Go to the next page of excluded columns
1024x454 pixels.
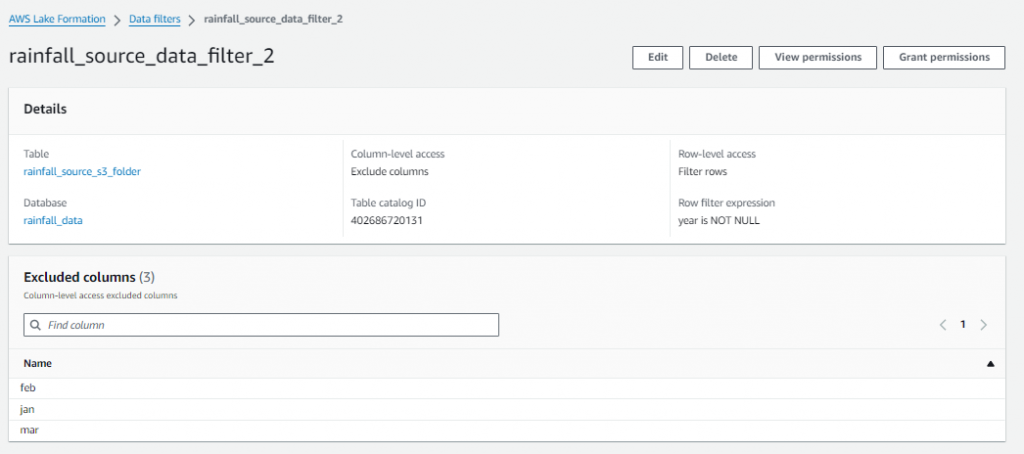coord(984,325)
